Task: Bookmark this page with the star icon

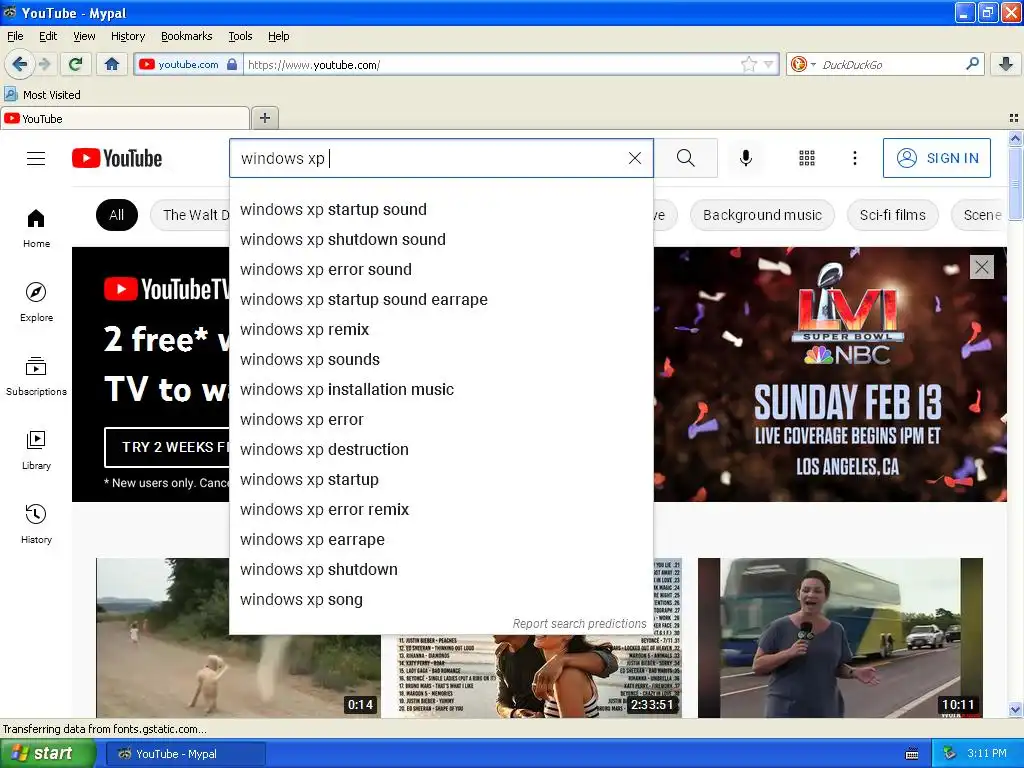Action: (x=748, y=64)
